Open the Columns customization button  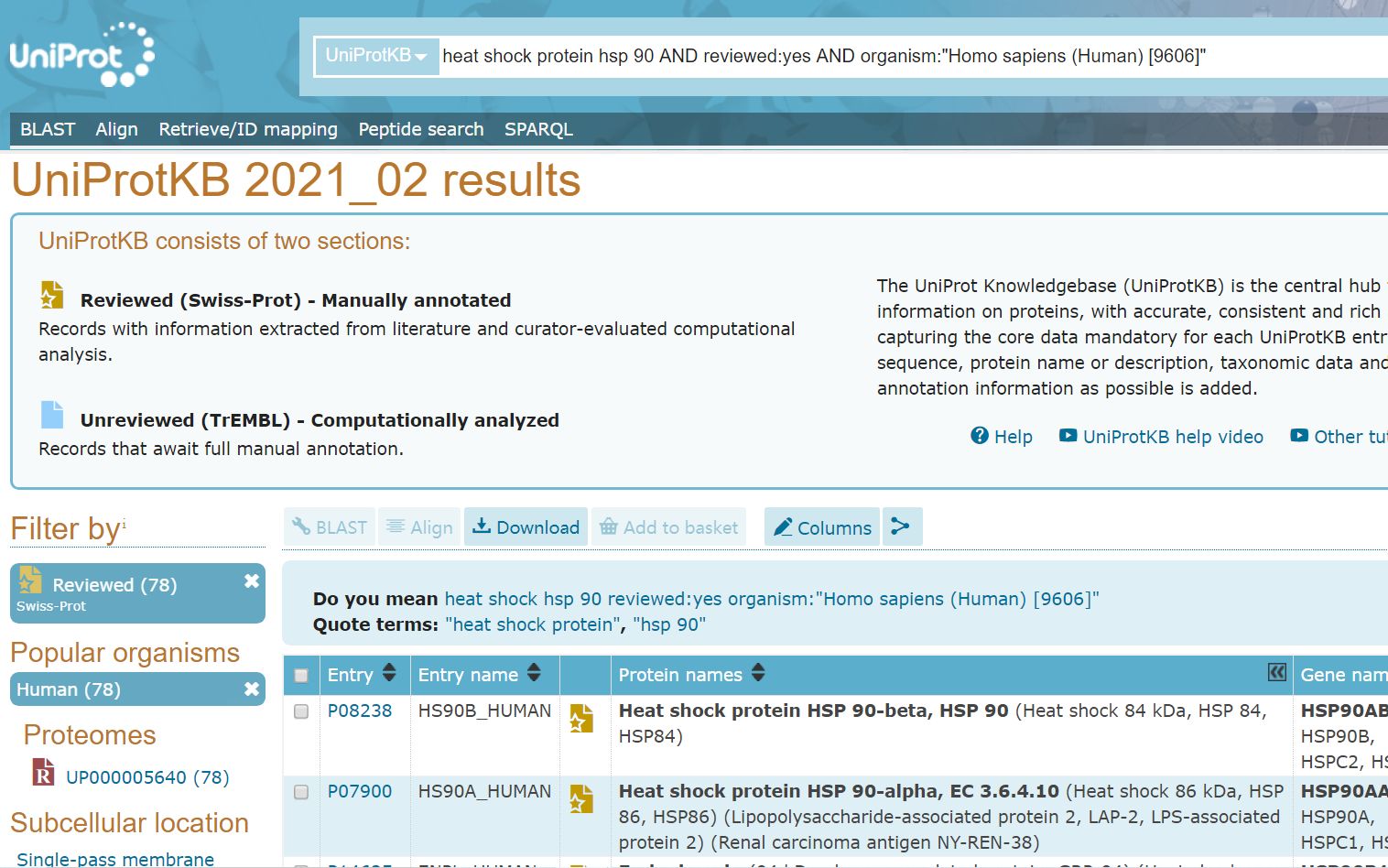[x=822, y=527]
